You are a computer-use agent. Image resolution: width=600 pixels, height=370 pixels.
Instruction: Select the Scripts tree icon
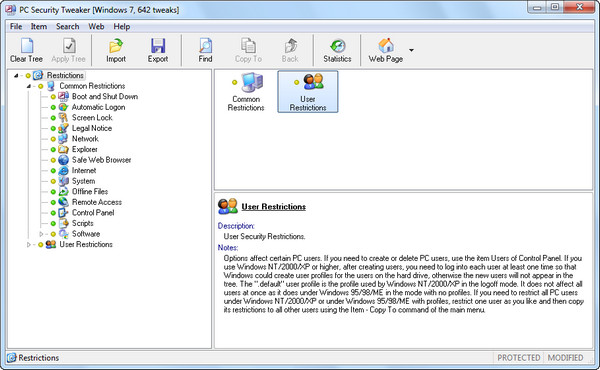pyautogui.click(x=63, y=223)
